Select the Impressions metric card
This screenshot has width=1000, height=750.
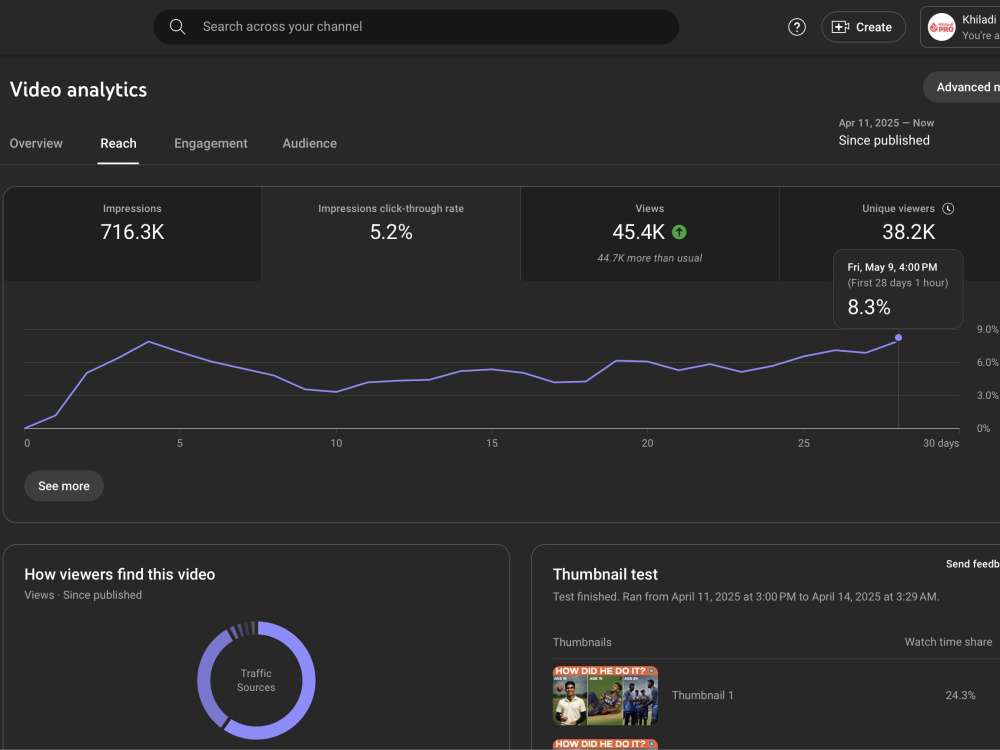click(x=132, y=233)
